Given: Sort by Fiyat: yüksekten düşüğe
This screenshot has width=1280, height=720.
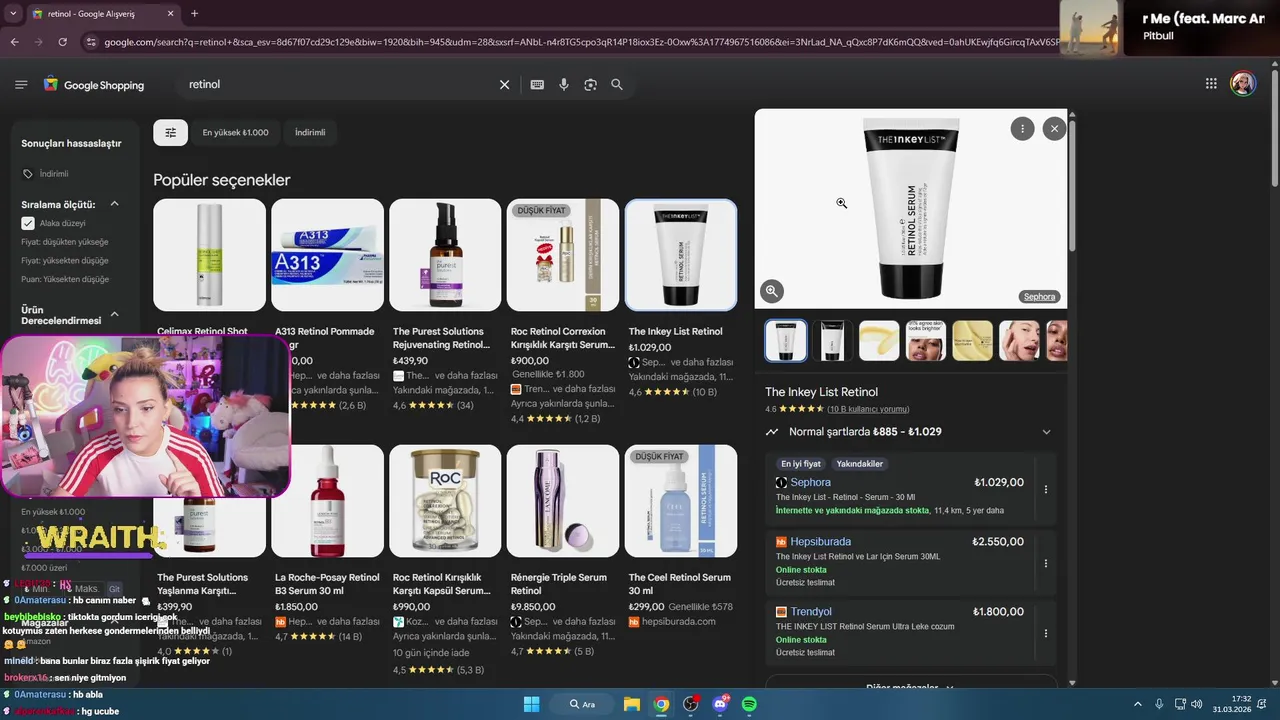Looking at the screenshot, I should pyautogui.click(x=65, y=261).
